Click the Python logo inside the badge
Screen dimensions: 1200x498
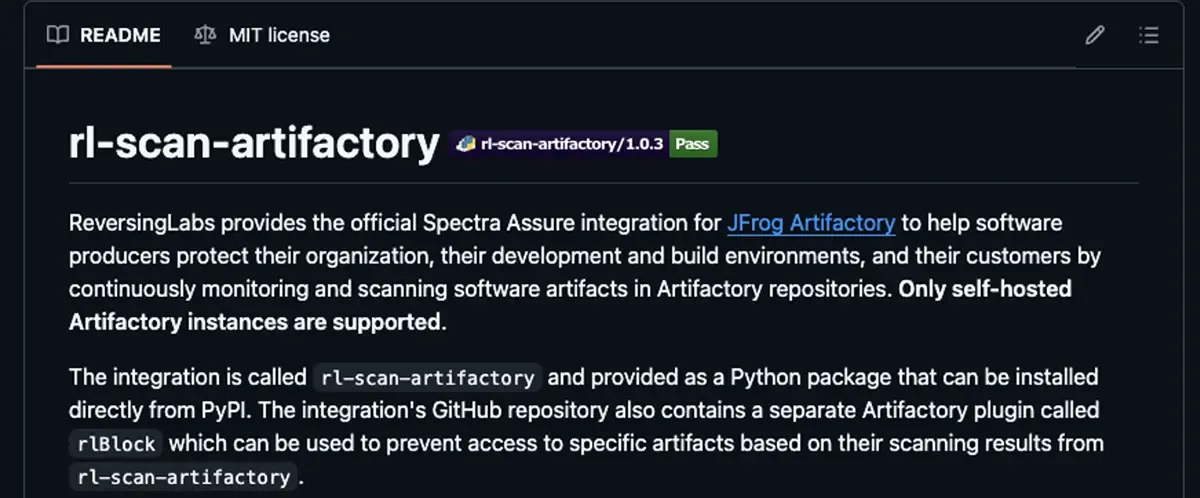click(x=465, y=144)
